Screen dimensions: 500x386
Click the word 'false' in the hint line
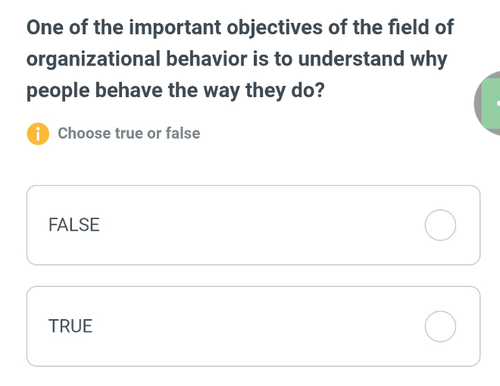pos(183,133)
